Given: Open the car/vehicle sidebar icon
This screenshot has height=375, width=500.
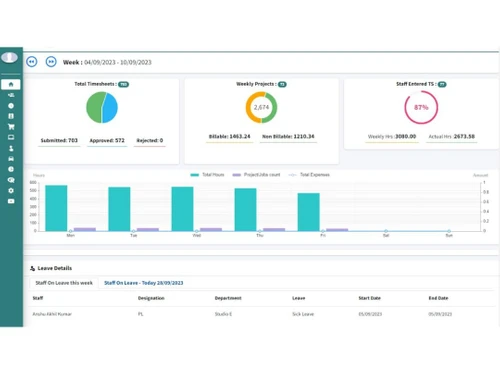Looking at the screenshot, I should tap(11, 159).
